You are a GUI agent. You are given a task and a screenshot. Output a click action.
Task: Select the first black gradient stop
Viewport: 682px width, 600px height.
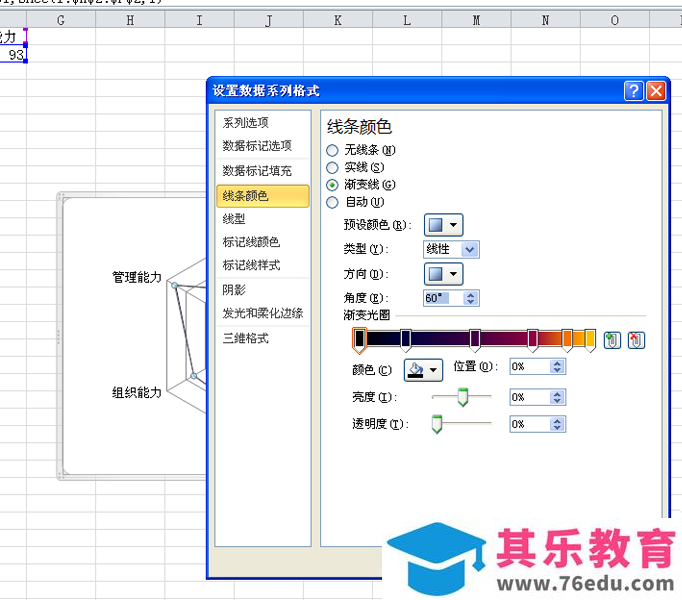tap(359, 340)
